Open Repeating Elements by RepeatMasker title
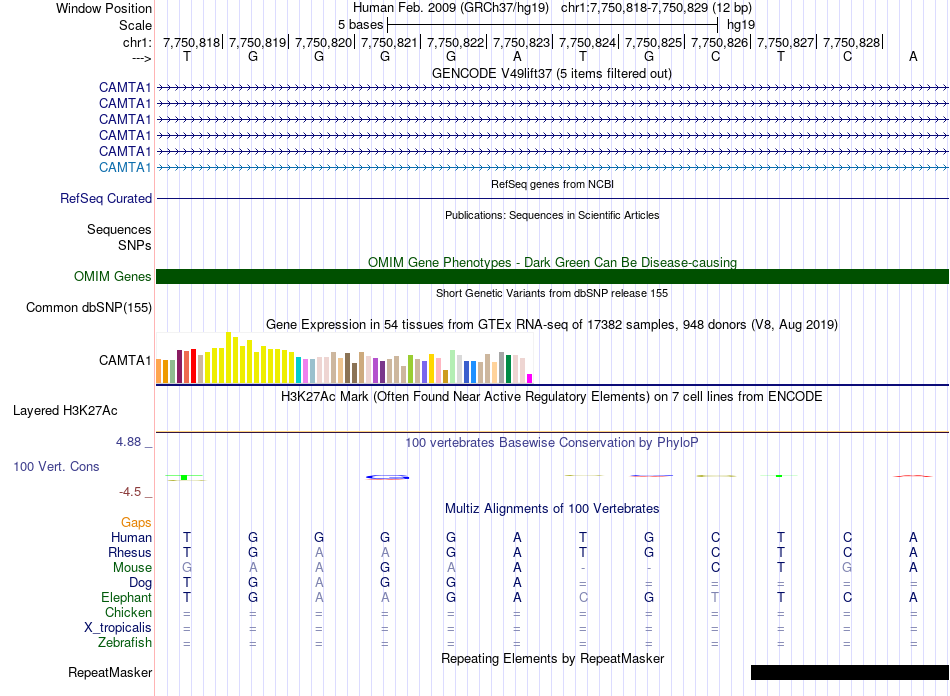The image size is (950, 696). (x=552, y=658)
